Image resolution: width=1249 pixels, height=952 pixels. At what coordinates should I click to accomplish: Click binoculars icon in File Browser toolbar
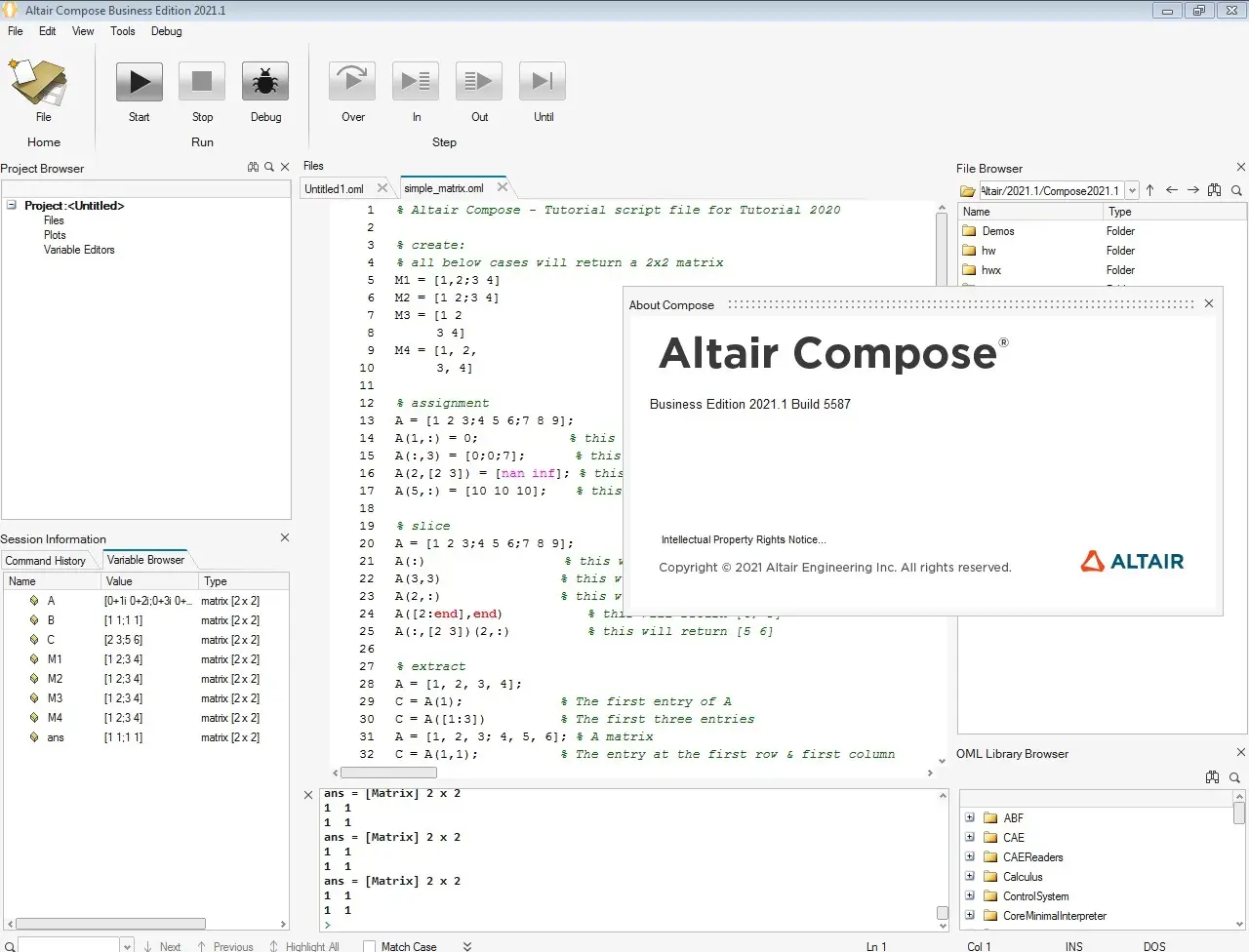[1215, 190]
